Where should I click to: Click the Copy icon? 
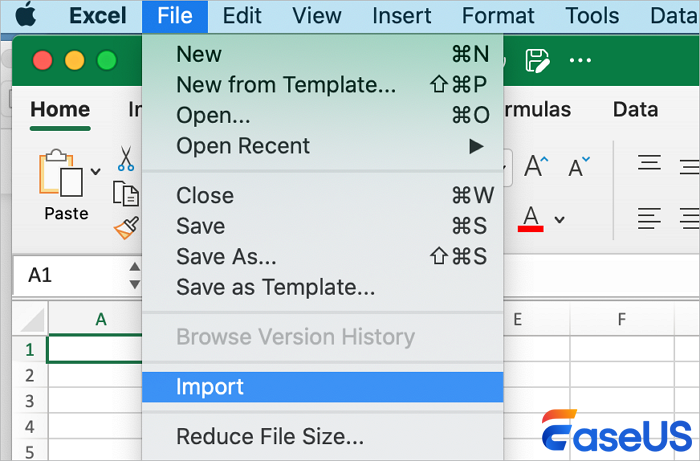click(x=126, y=193)
